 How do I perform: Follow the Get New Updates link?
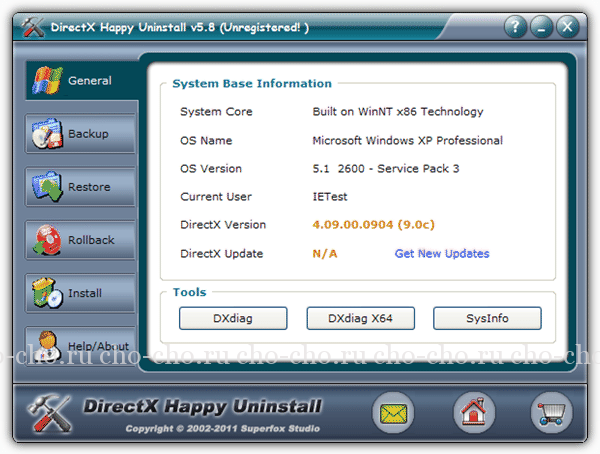click(x=442, y=254)
